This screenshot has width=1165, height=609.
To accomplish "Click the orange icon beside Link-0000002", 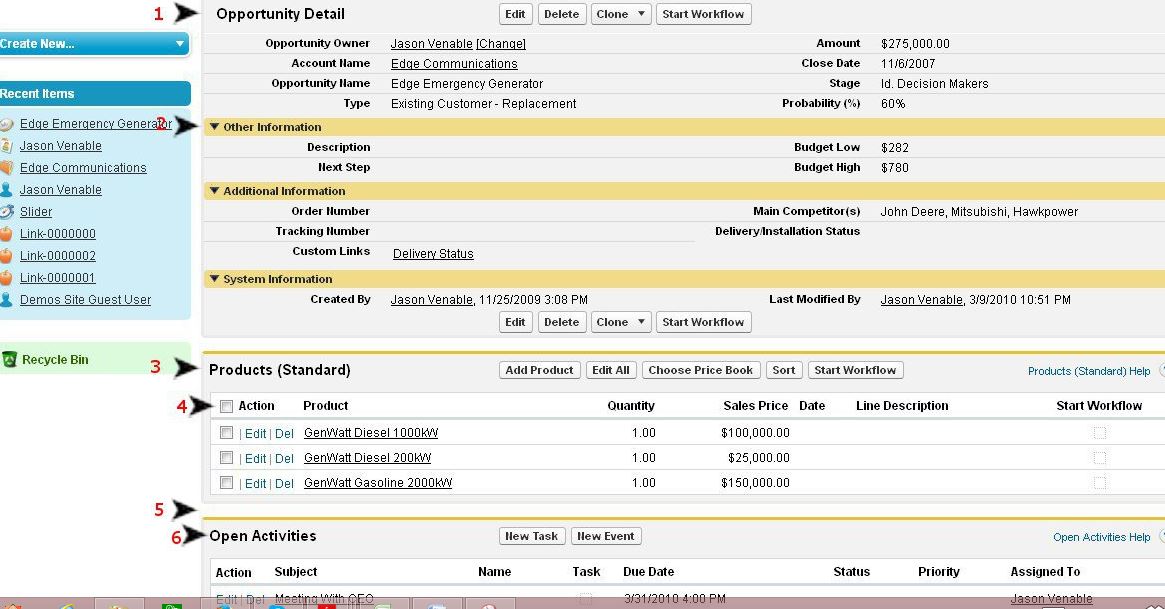I will click(6, 256).
